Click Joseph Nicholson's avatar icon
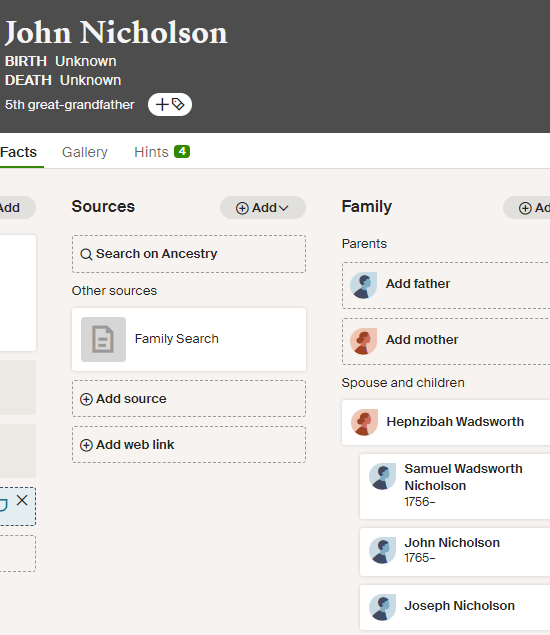The image size is (550, 635). 382,607
